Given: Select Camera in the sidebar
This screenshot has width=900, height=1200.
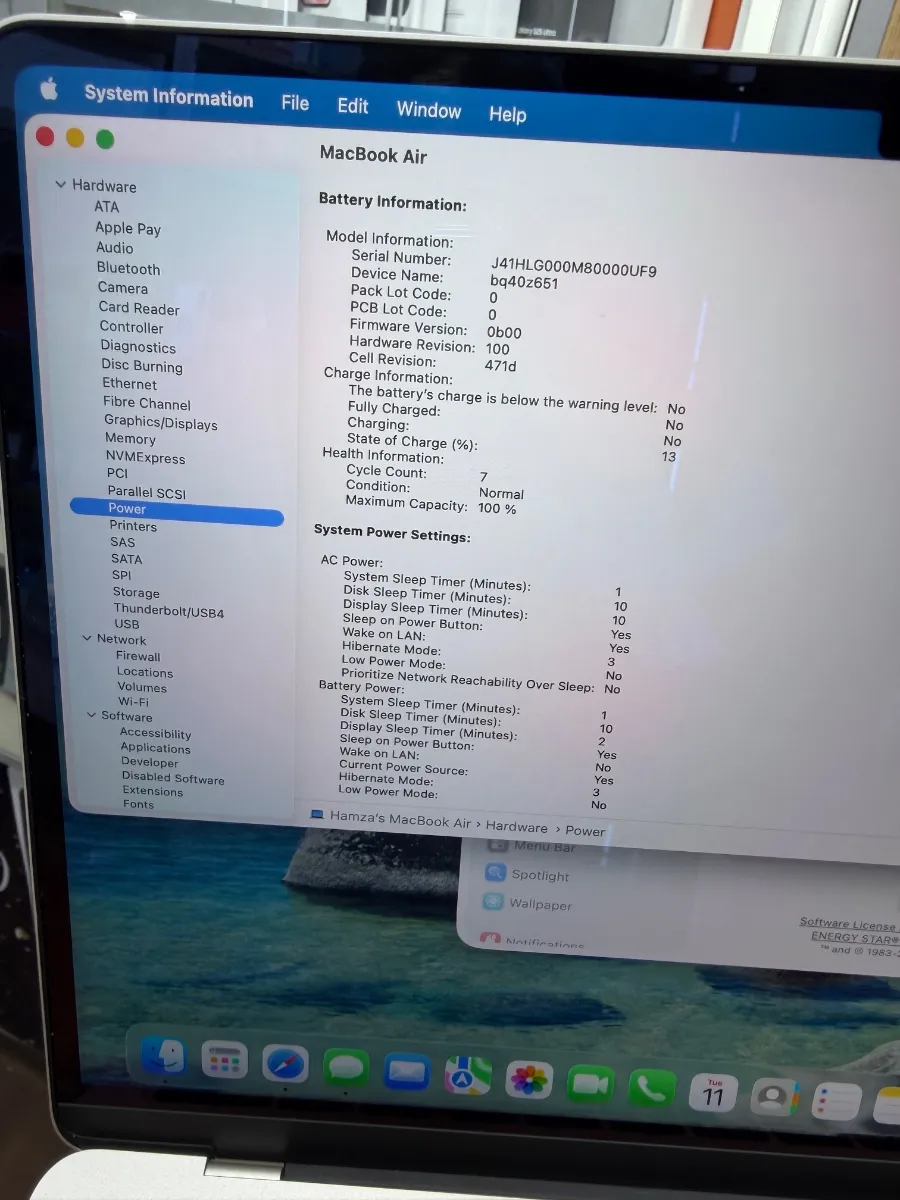Looking at the screenshot, I should point(123,287).
